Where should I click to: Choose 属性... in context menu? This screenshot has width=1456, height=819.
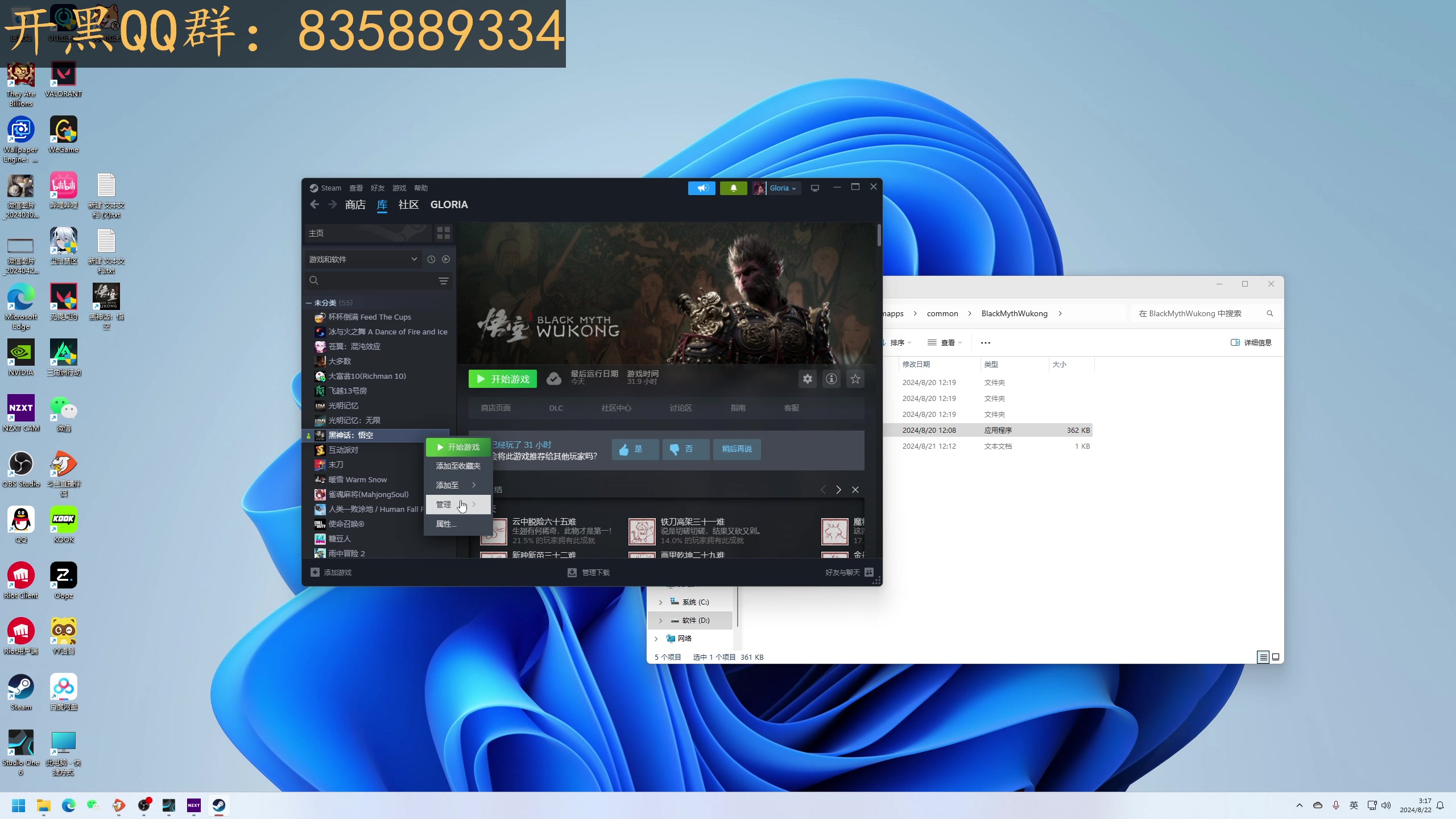tap(458, 524)
